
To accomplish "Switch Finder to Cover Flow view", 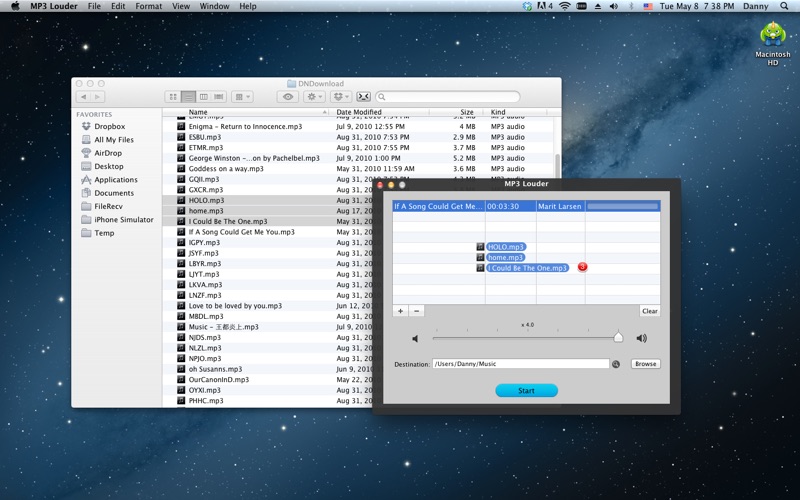I will tap(219, 96).
